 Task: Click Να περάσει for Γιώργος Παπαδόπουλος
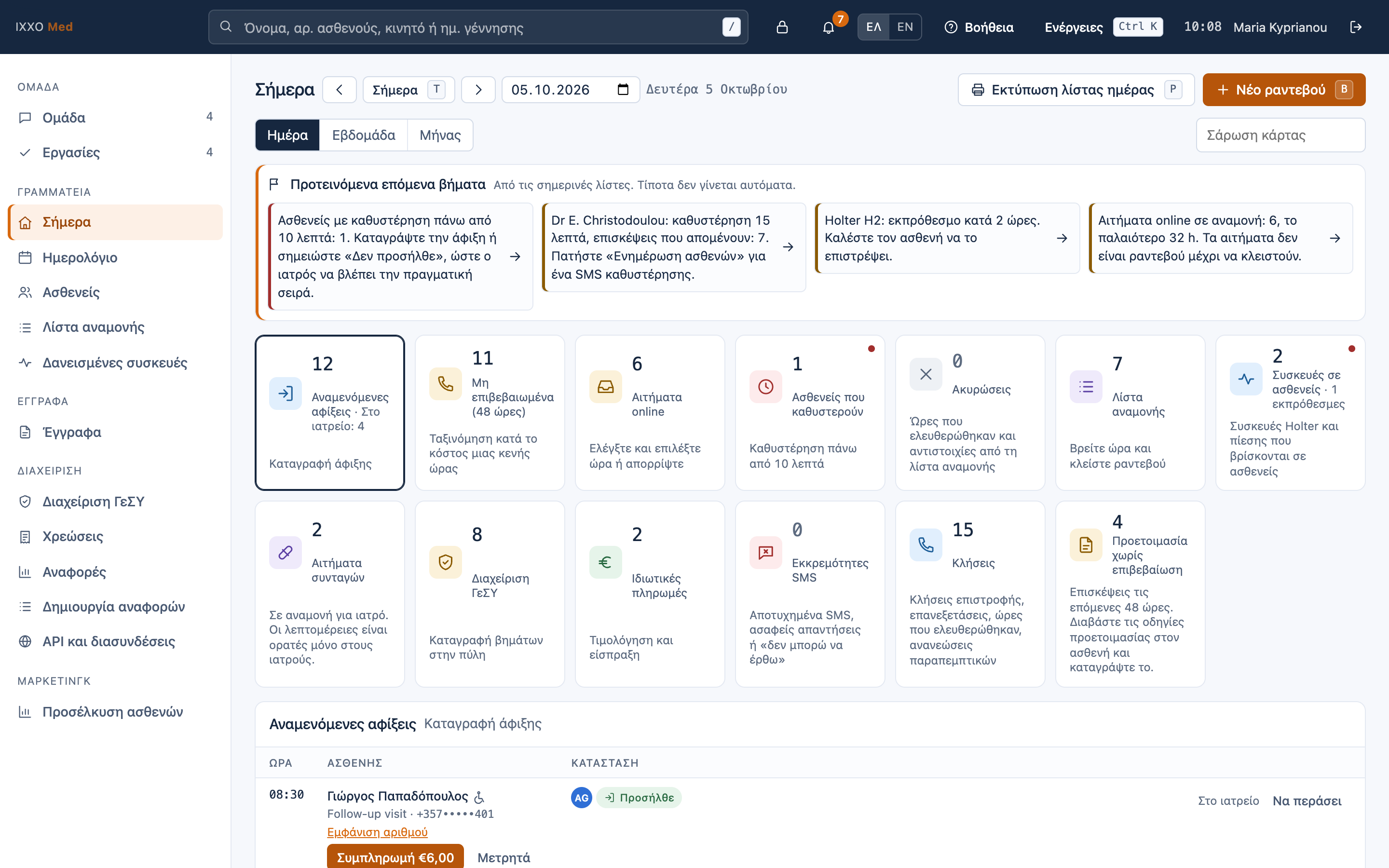(1307, 800)
